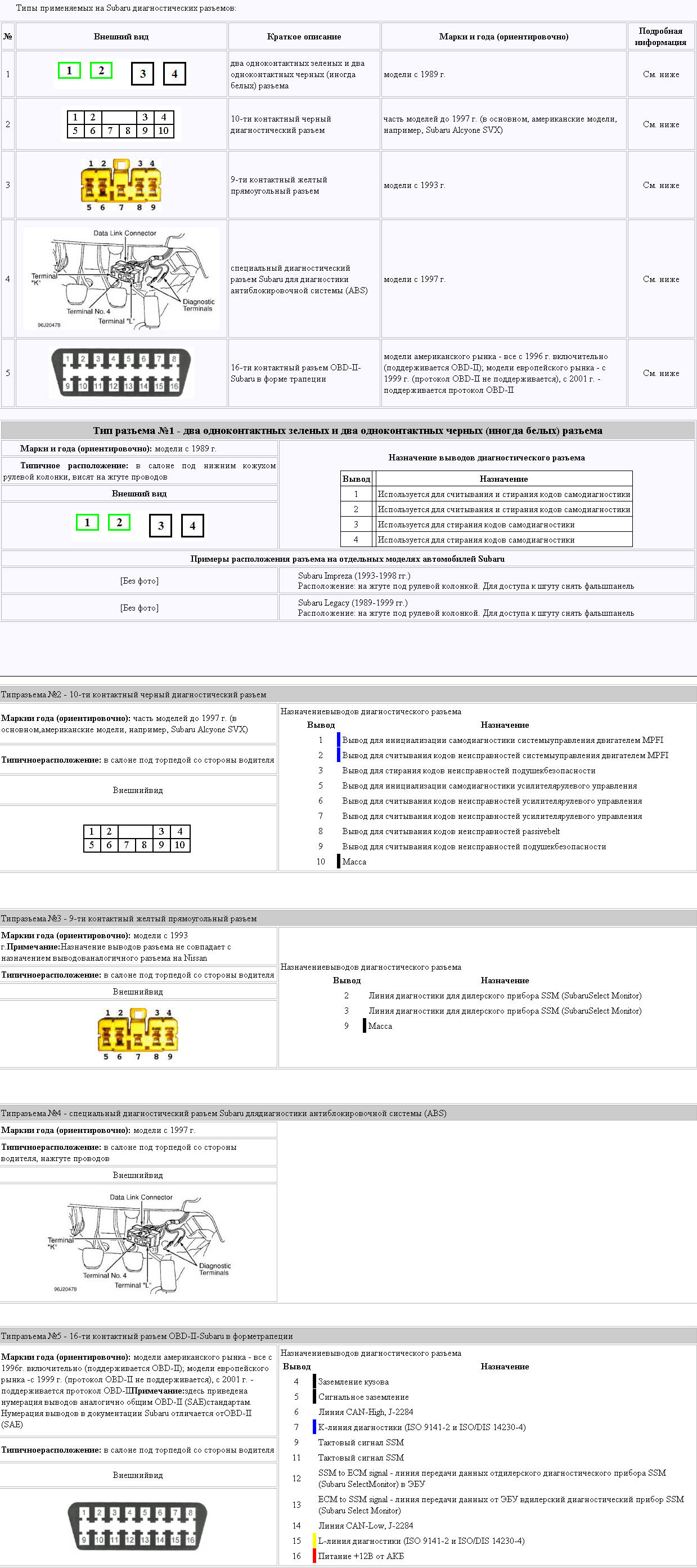
Task: Click the 16-pin OBD-II connector image in overview row 5
Action: [122, 373]
